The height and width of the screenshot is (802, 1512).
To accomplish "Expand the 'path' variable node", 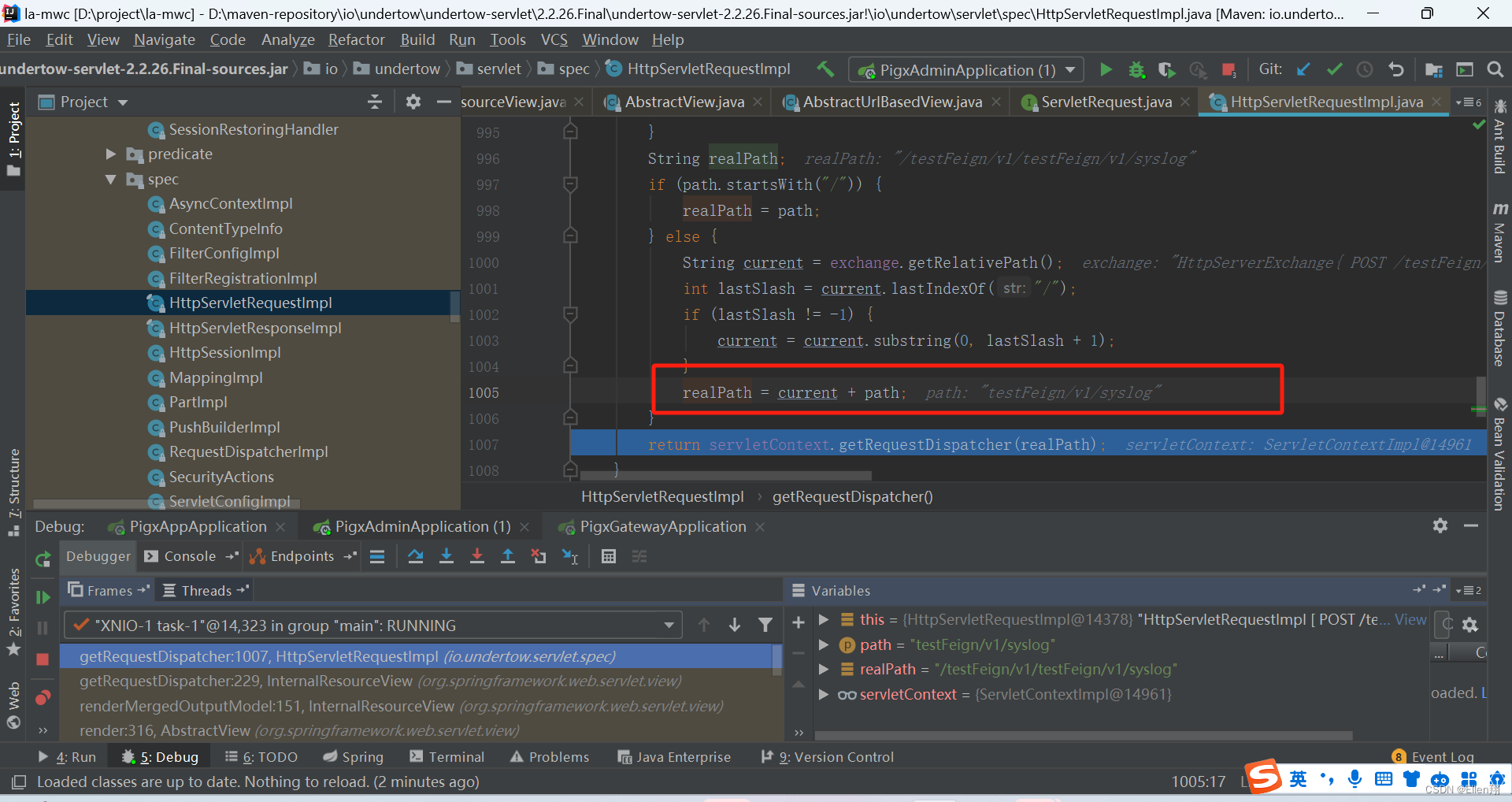I will tap(824, 645).
